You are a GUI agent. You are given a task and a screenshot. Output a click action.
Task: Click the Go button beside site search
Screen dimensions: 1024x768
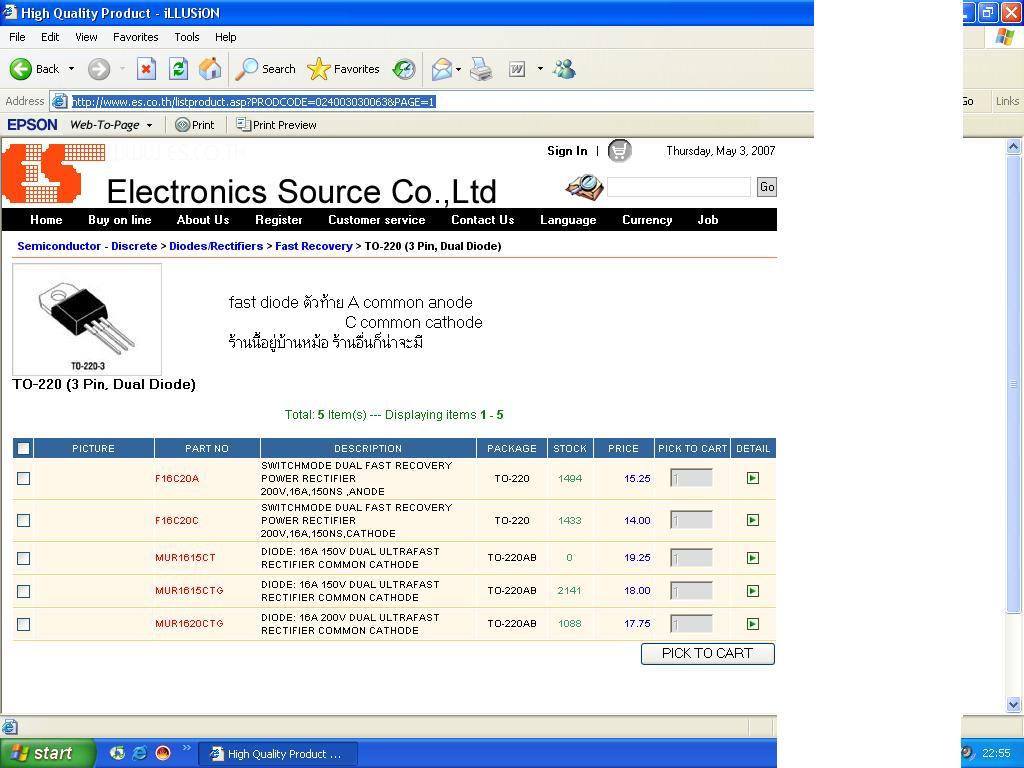click(x=767, y=187)
